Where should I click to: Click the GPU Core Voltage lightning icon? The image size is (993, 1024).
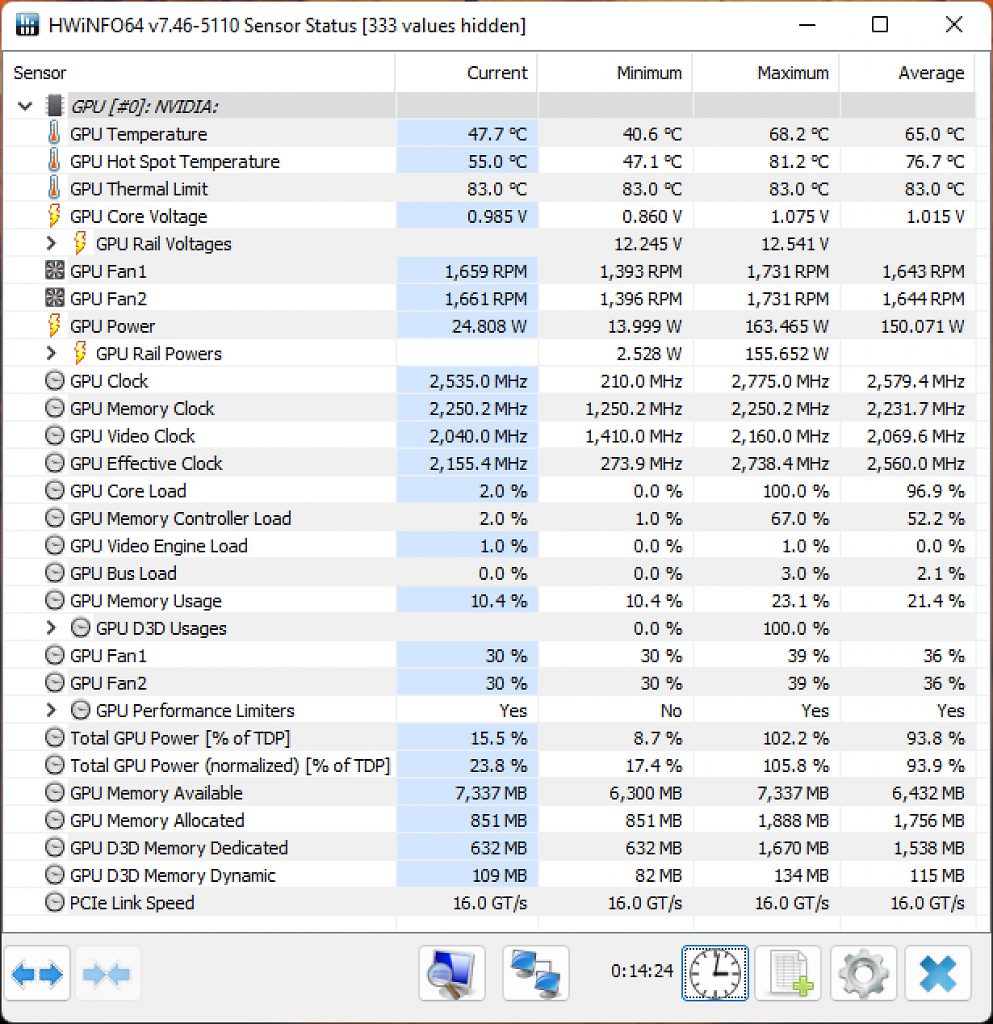tap(54, 216)
